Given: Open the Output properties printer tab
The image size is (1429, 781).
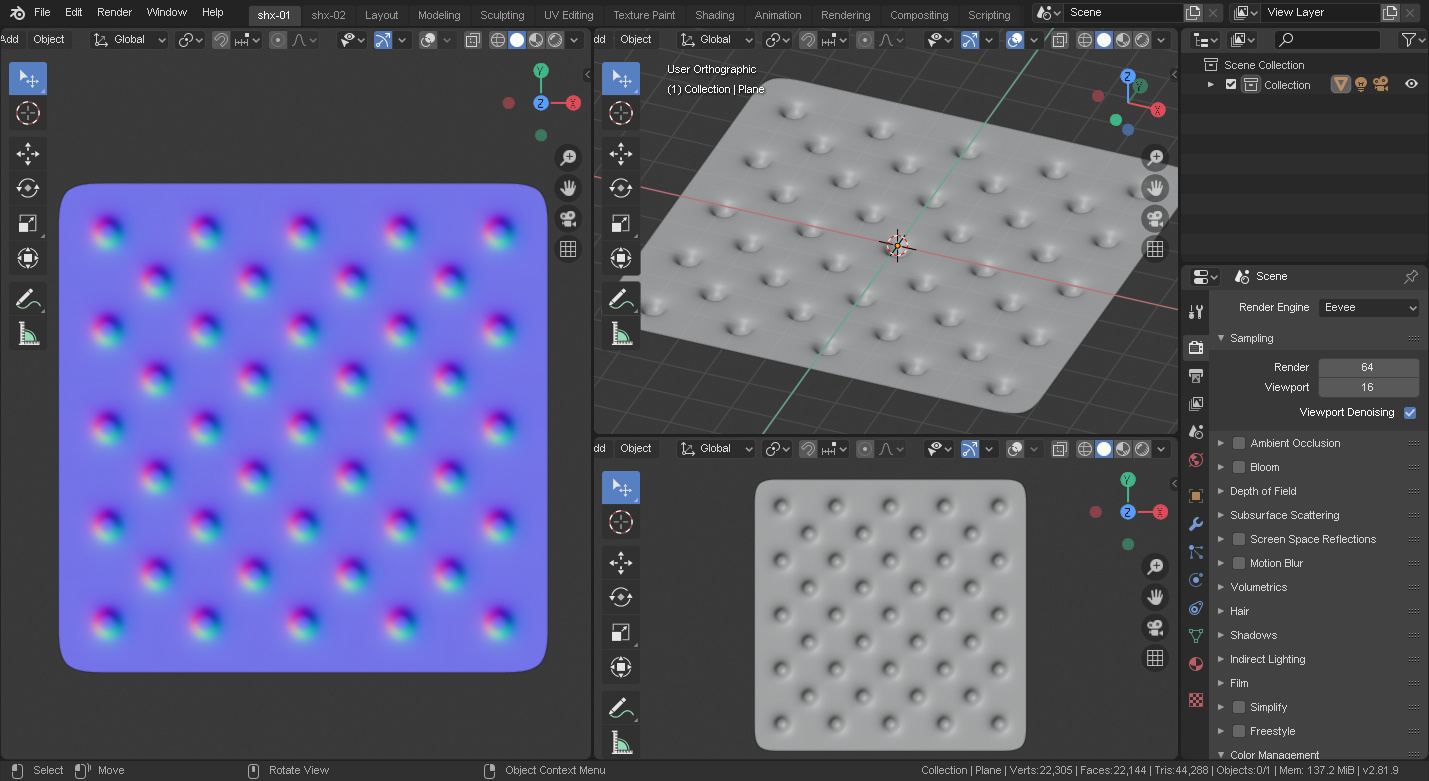Looking at the screenshot, I should point(1195,376).
